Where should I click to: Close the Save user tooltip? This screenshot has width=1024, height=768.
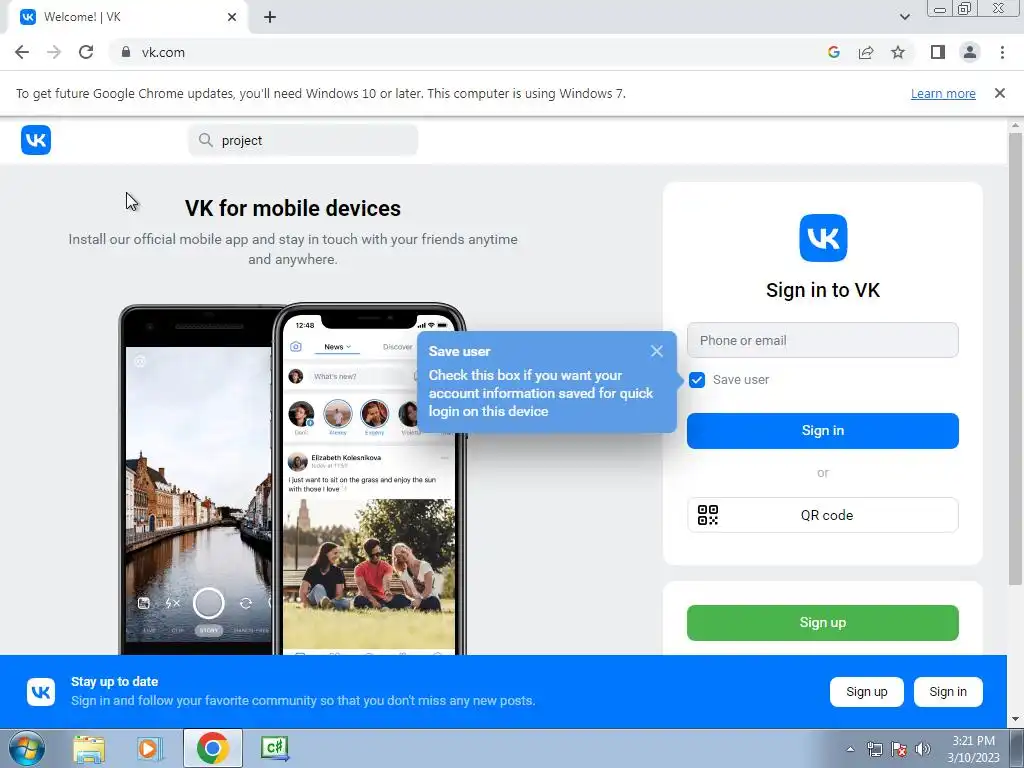657,351
